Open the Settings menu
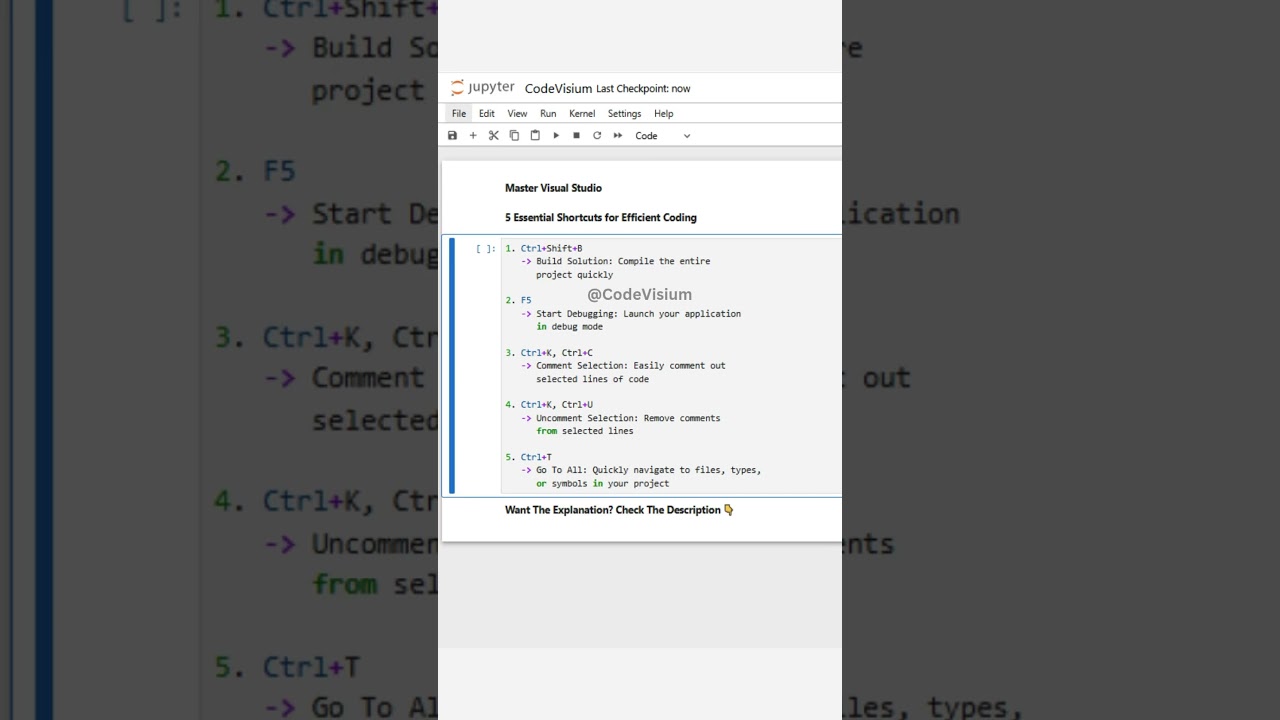The image size is (1280, 720). click(x=624, y=114)
